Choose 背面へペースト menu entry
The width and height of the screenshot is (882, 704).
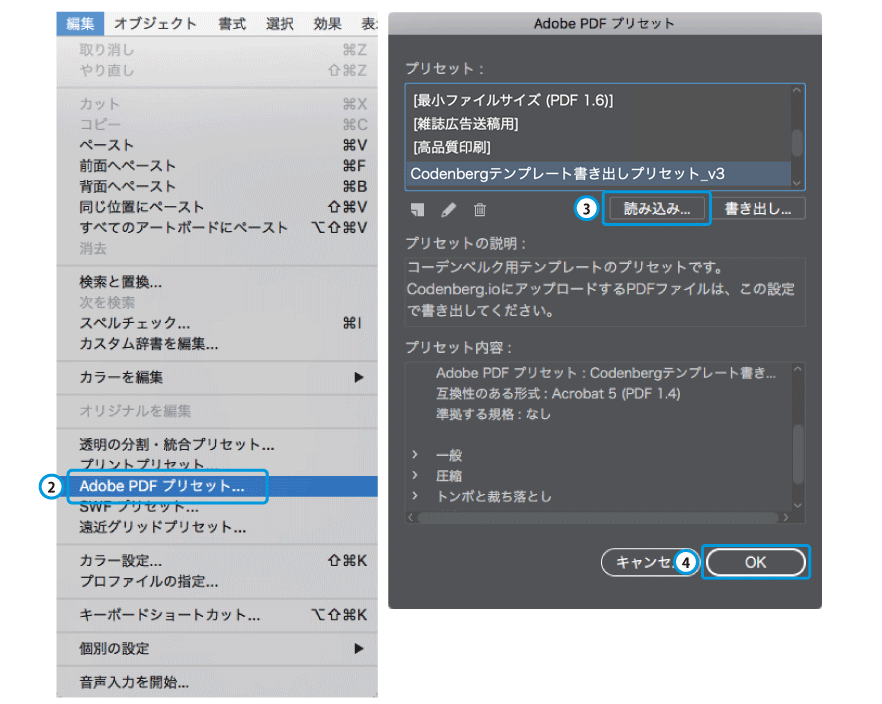(x=217, y=186)
